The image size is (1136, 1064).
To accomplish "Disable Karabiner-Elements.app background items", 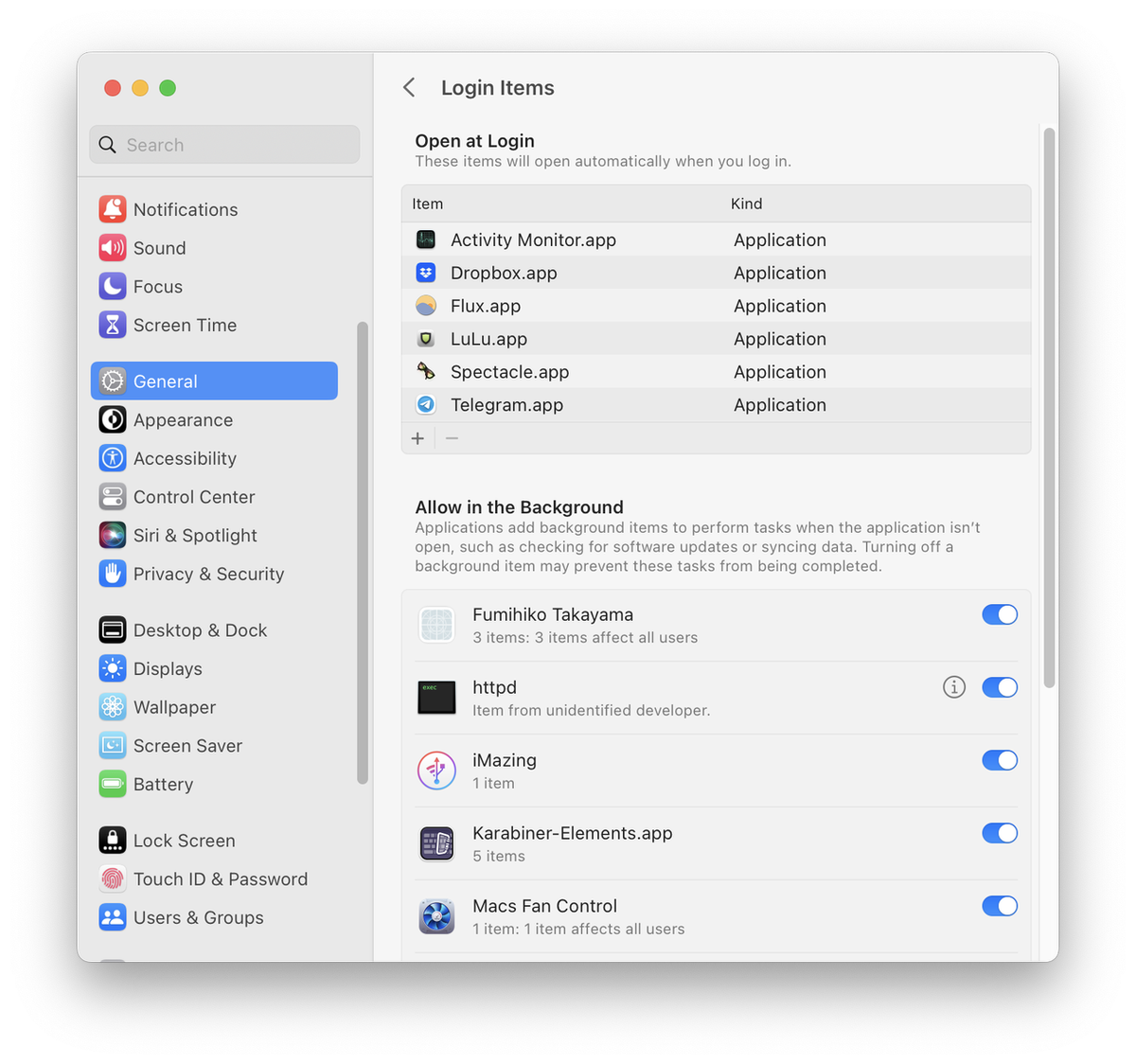I will pyautogui.click(x=1000, y=833).
